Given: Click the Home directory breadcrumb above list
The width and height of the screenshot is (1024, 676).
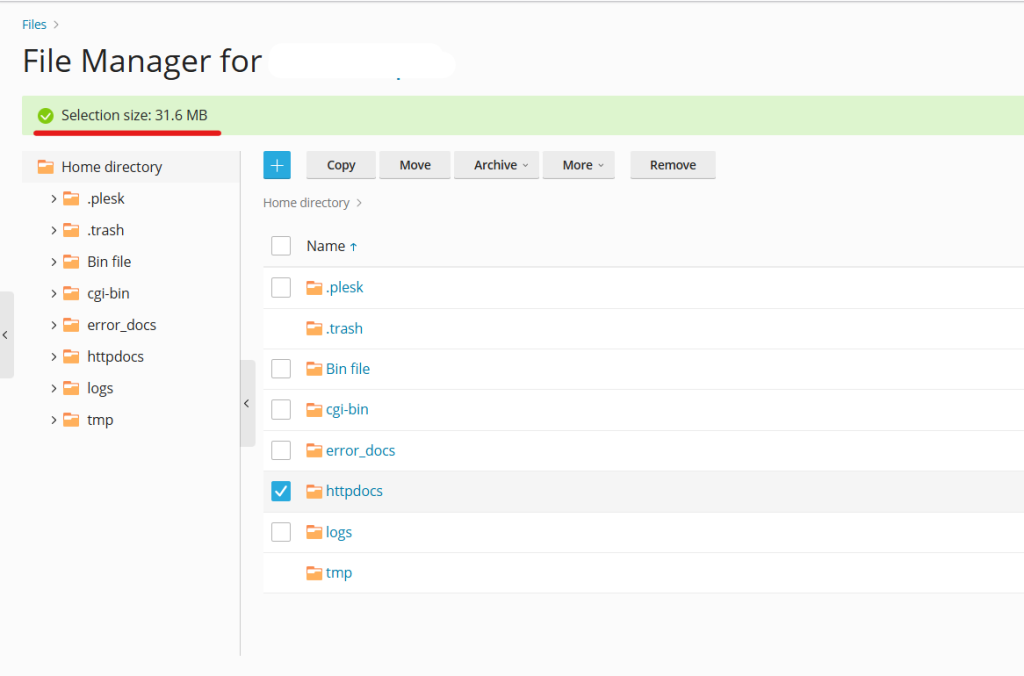Looking at the screenshot, I should click(x=306, y=203).
